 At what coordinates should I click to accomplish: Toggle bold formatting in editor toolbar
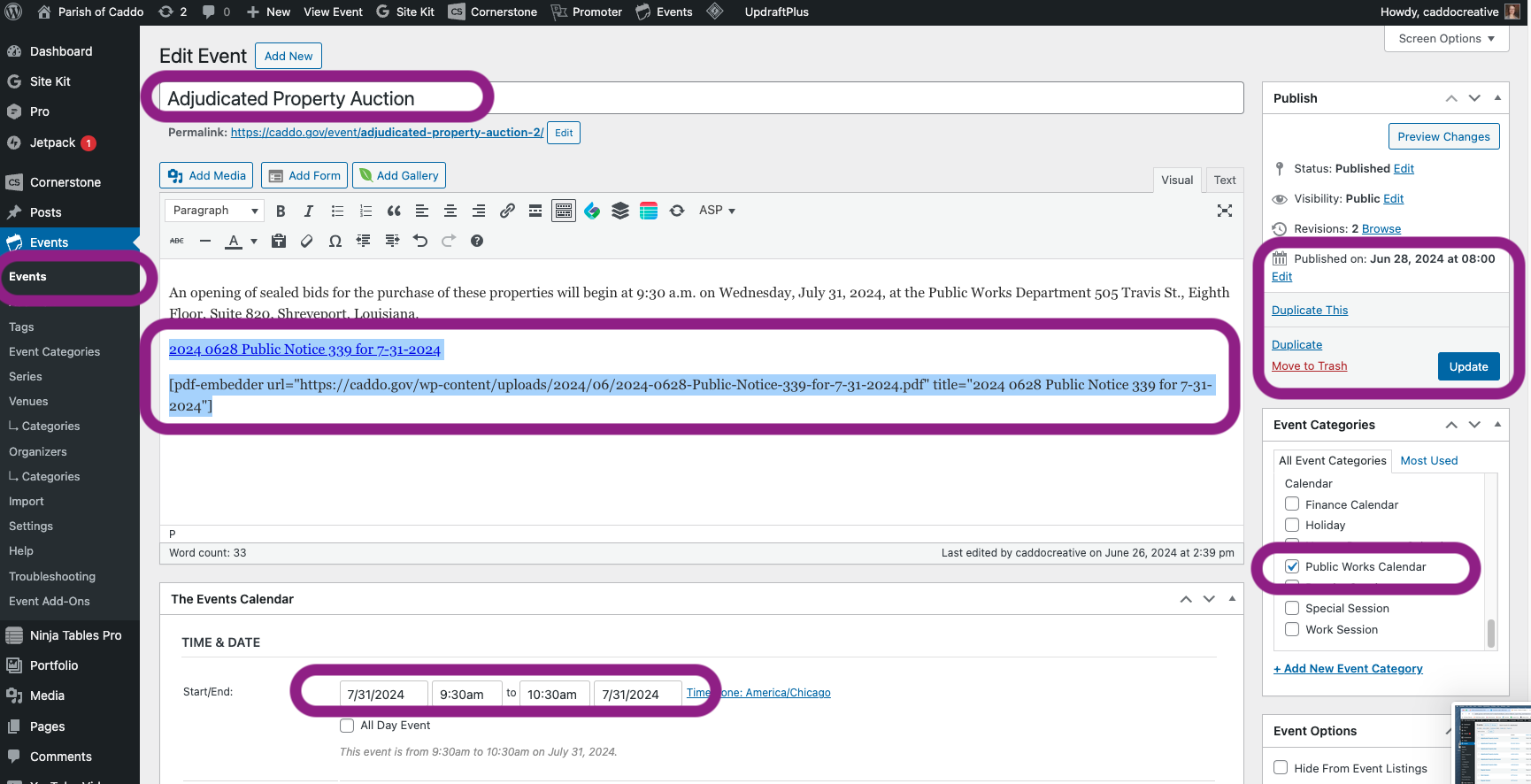coord(281,211)
